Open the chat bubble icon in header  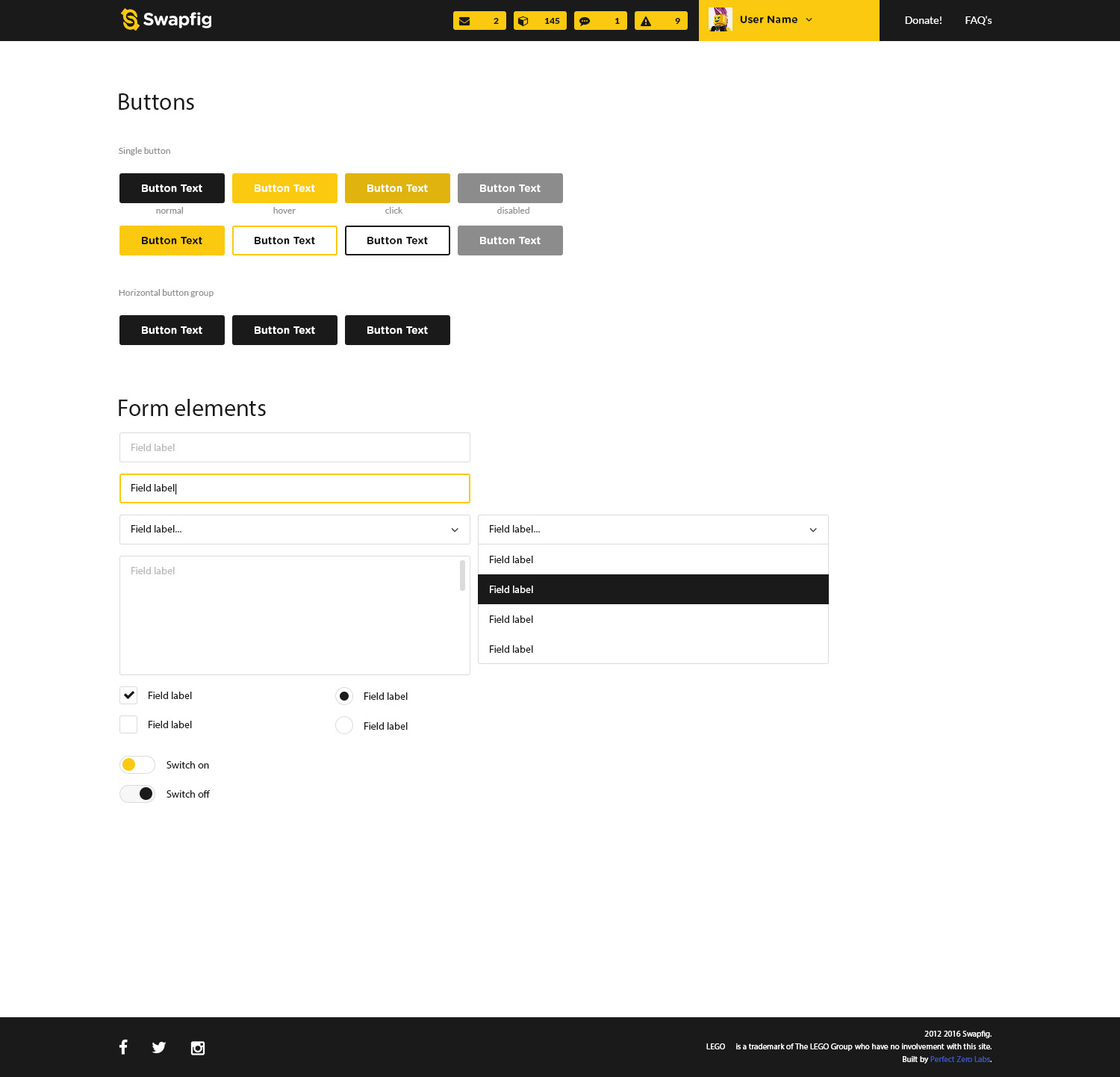pyautogui.click(x=585, y=20)
